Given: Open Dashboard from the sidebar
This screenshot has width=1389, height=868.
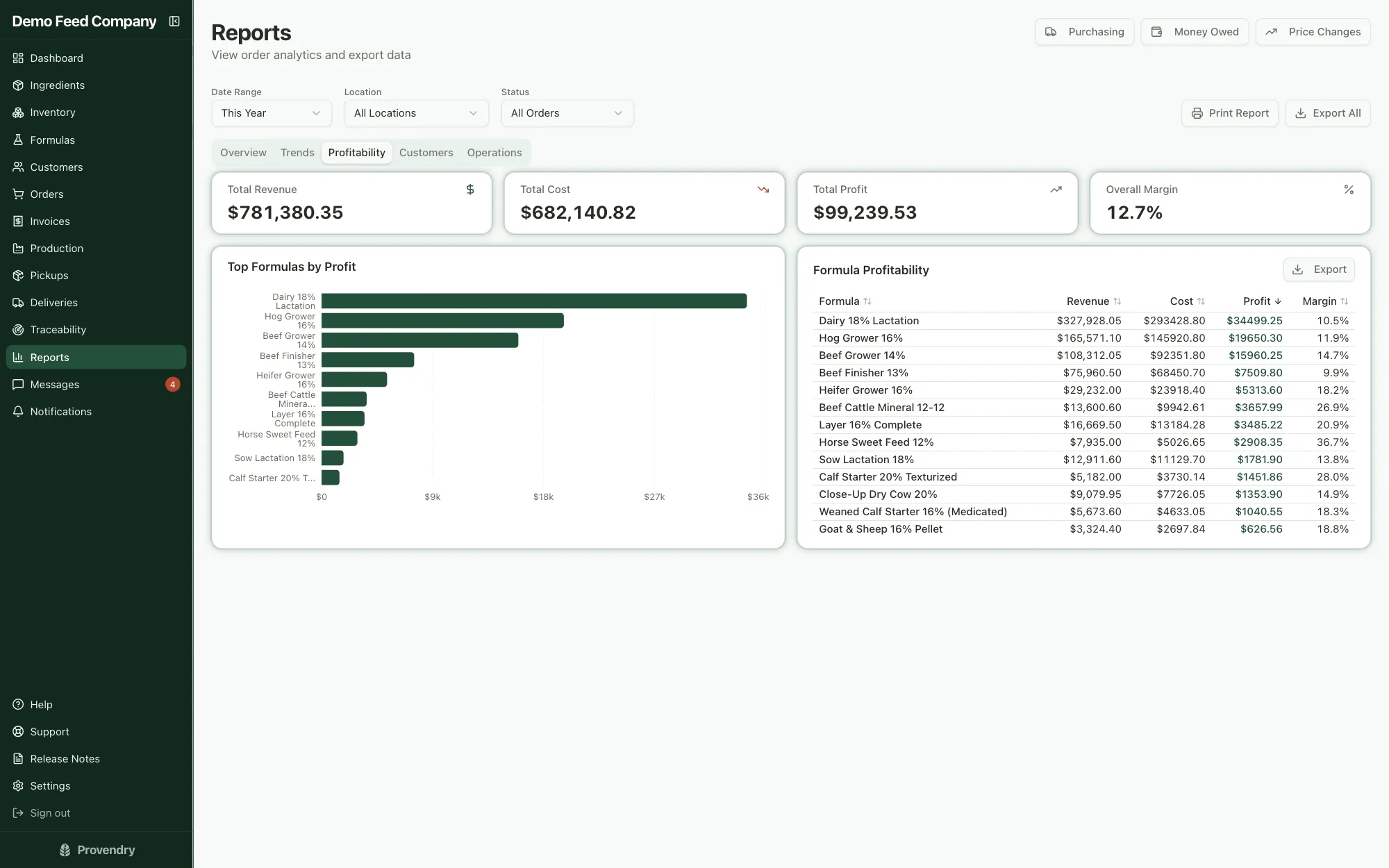Looking at the screenshot, I should tap(96, 58).
